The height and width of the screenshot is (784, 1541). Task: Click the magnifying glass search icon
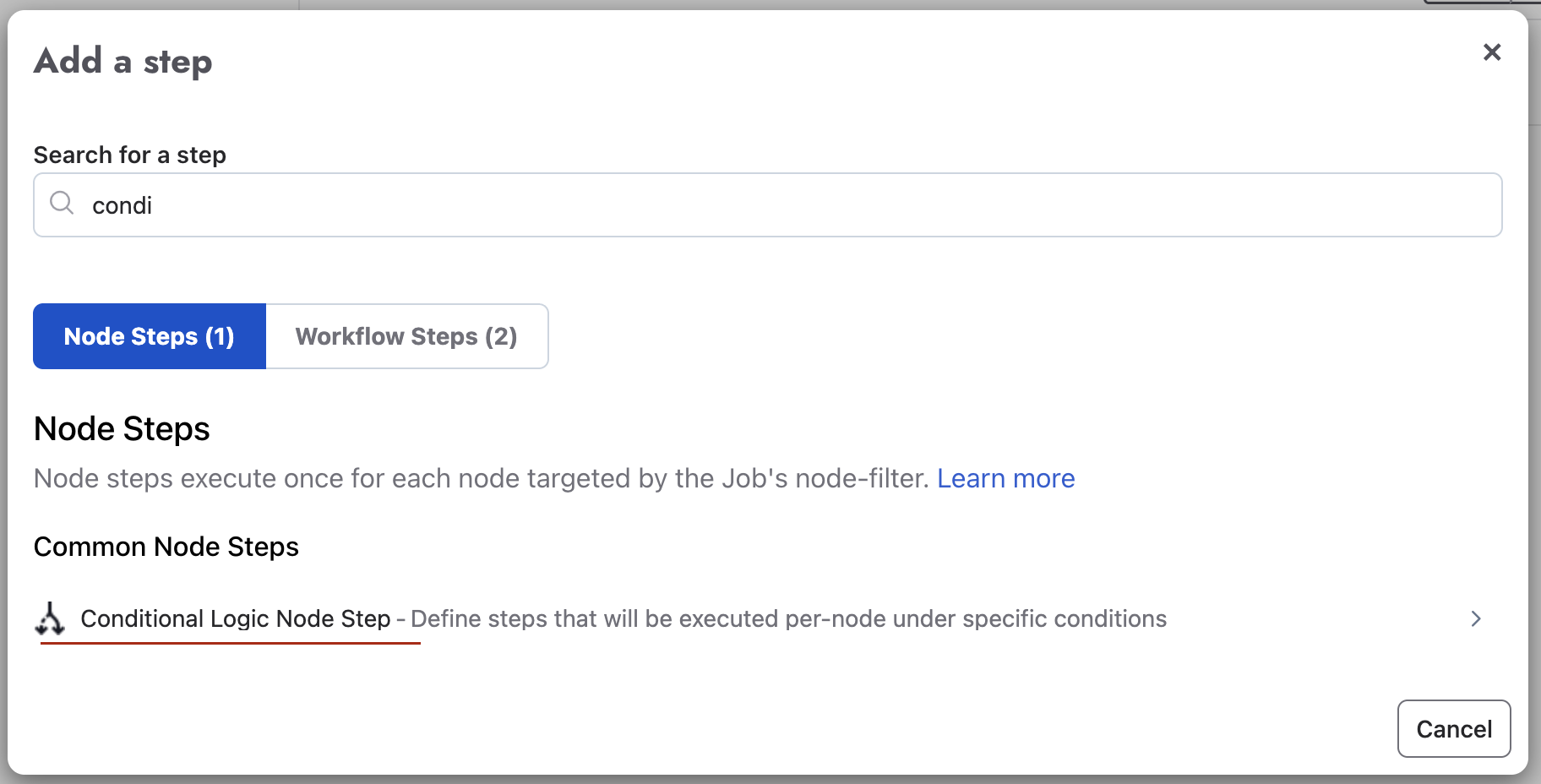click(x=61, y=204)
